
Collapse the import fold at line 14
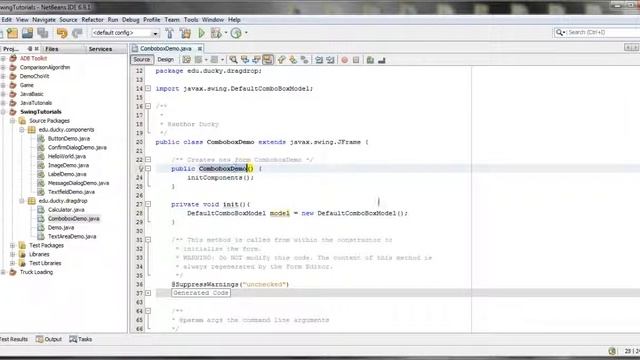point(148,88)
